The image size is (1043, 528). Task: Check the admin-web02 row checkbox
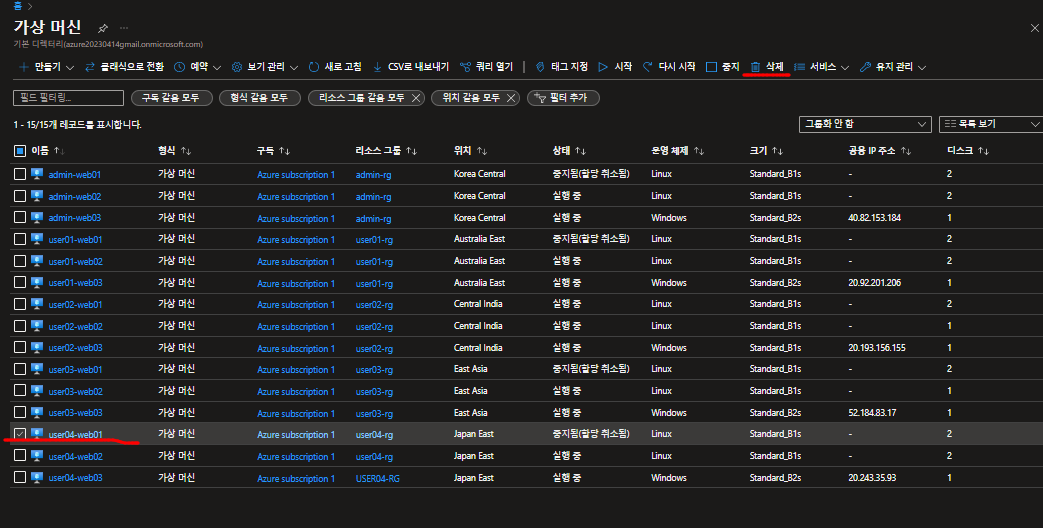(x=20, y=196)
